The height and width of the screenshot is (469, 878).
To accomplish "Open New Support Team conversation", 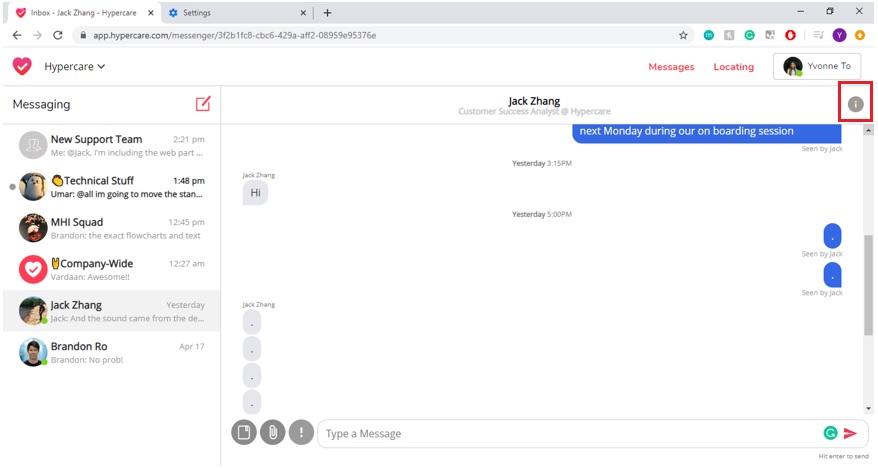I will 111,145.
